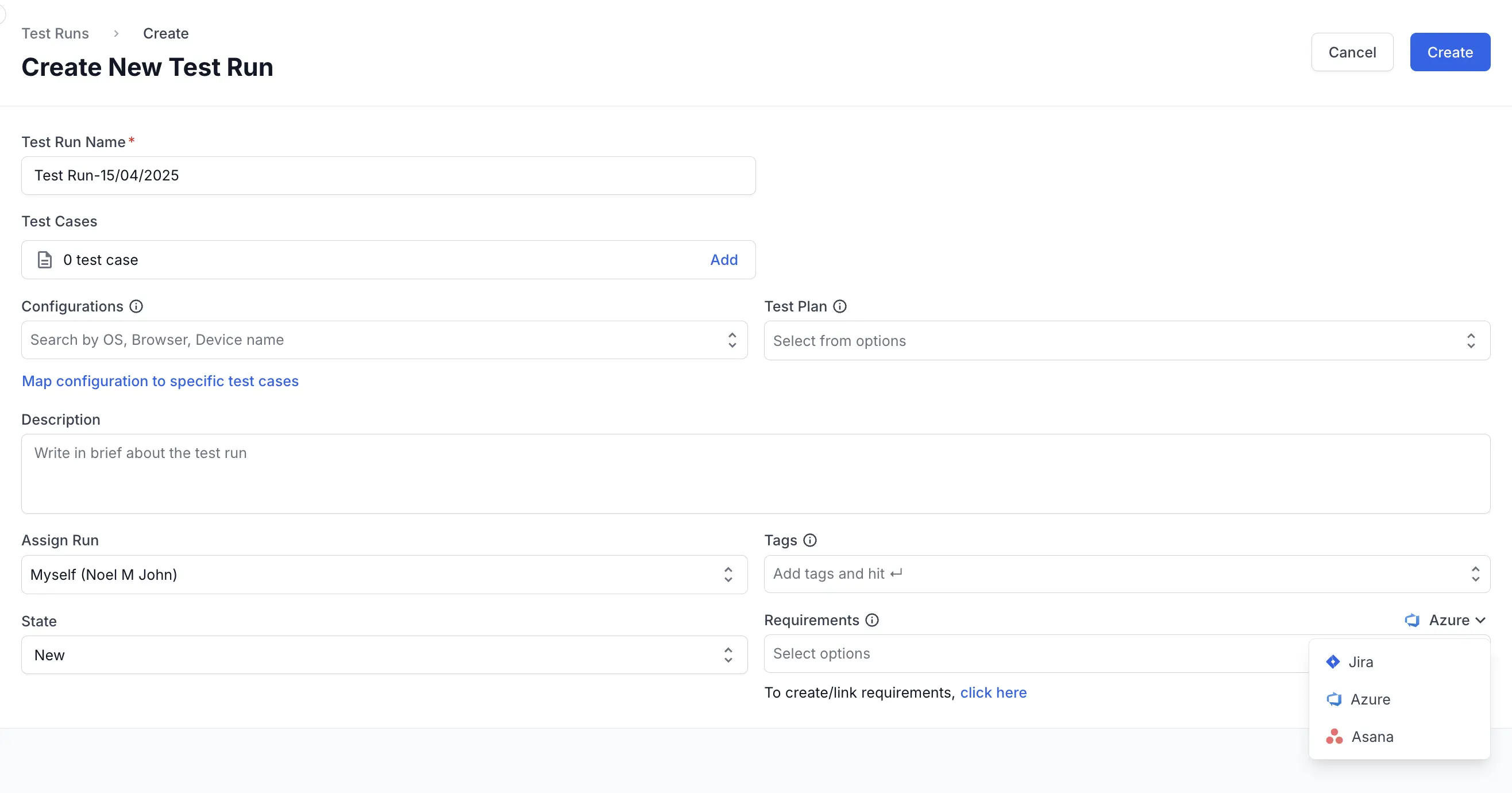Click the Azure icon beside Requirements header
Viewport: 1512px width, 793px height.
(x=1412, y=621)
